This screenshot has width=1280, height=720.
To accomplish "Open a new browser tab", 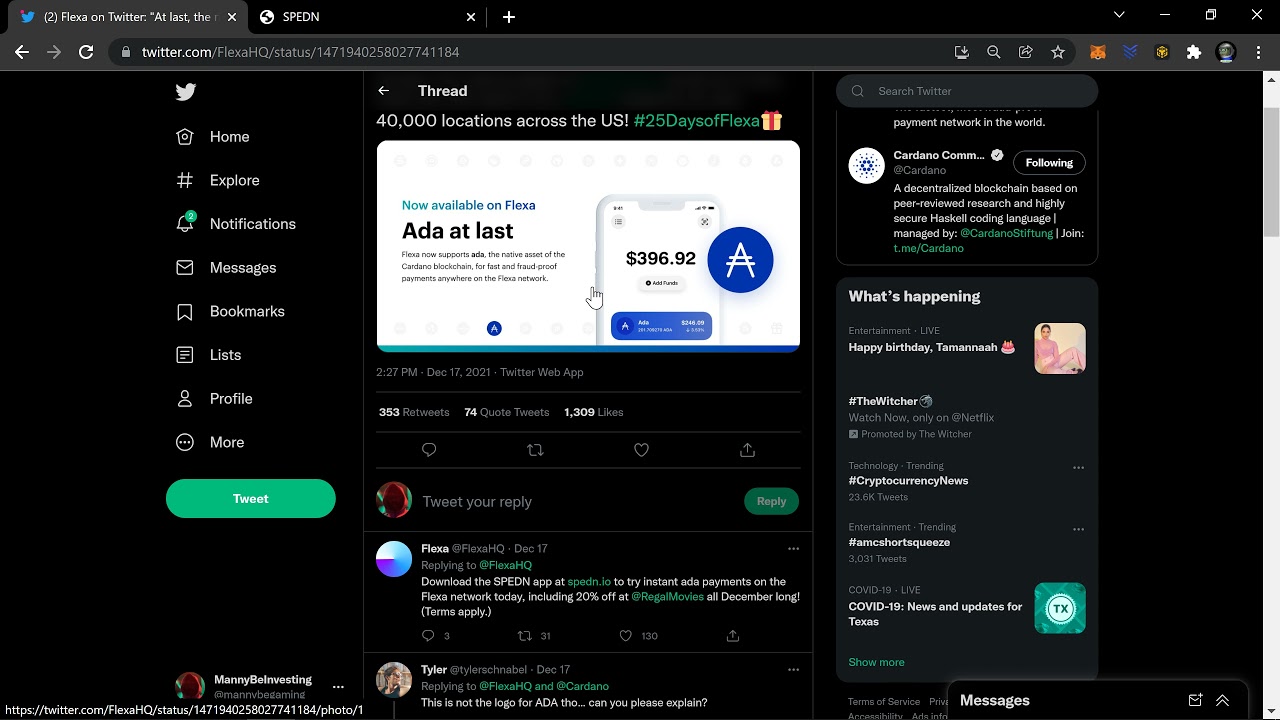I will click(509, 17).
